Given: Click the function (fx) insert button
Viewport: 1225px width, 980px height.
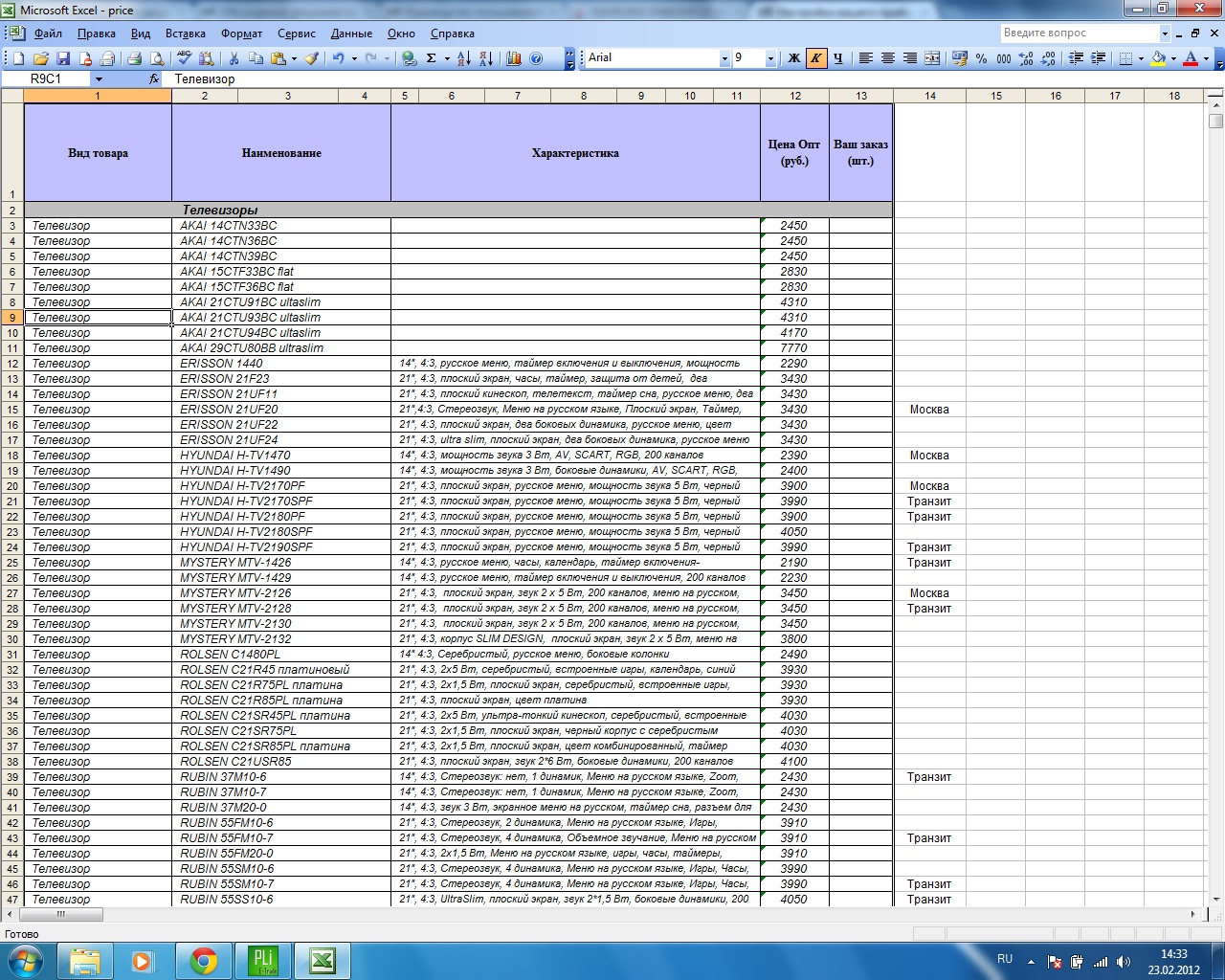Looking at the screenshot, I should click(154, 79).
